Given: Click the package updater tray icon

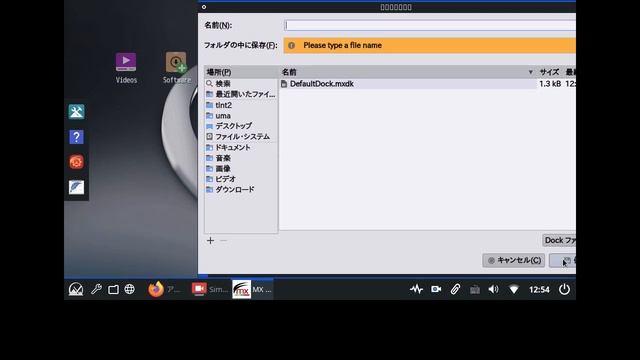Looking at the screenshot, I should (x=475, y=290).
